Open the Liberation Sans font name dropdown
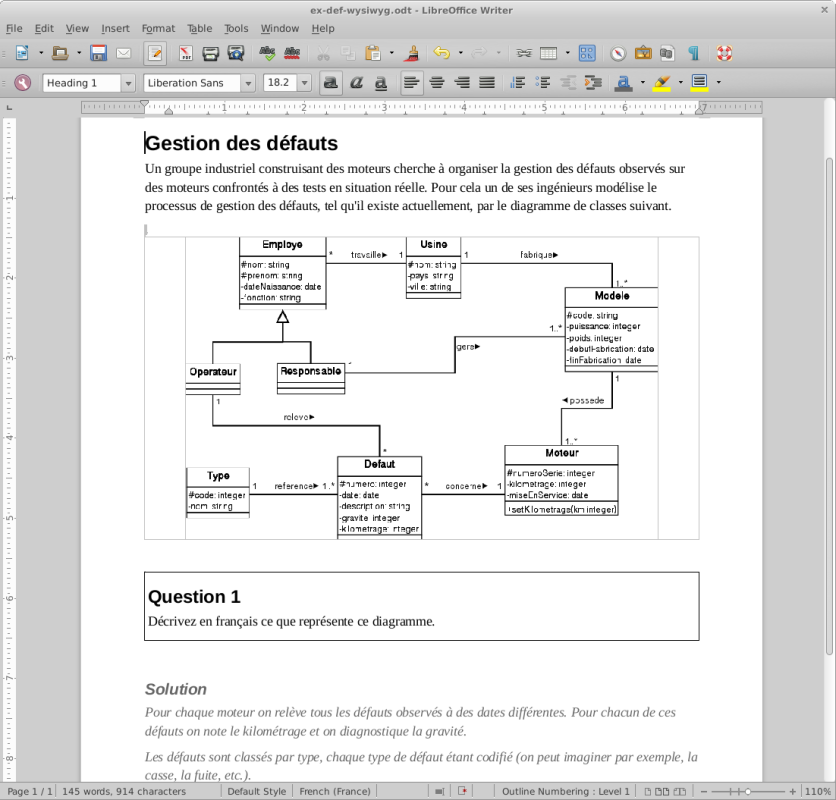The width and height of the screenshot is (836, 800). [248, 83]
